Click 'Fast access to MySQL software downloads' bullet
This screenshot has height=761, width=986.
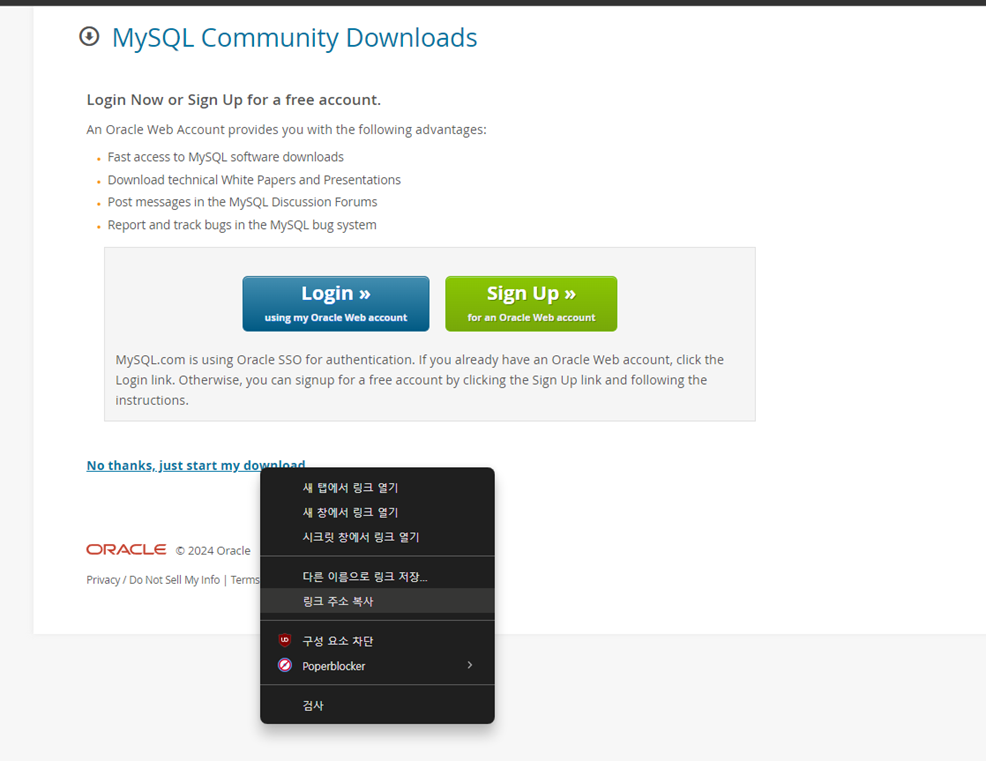[x=226, y=157]
